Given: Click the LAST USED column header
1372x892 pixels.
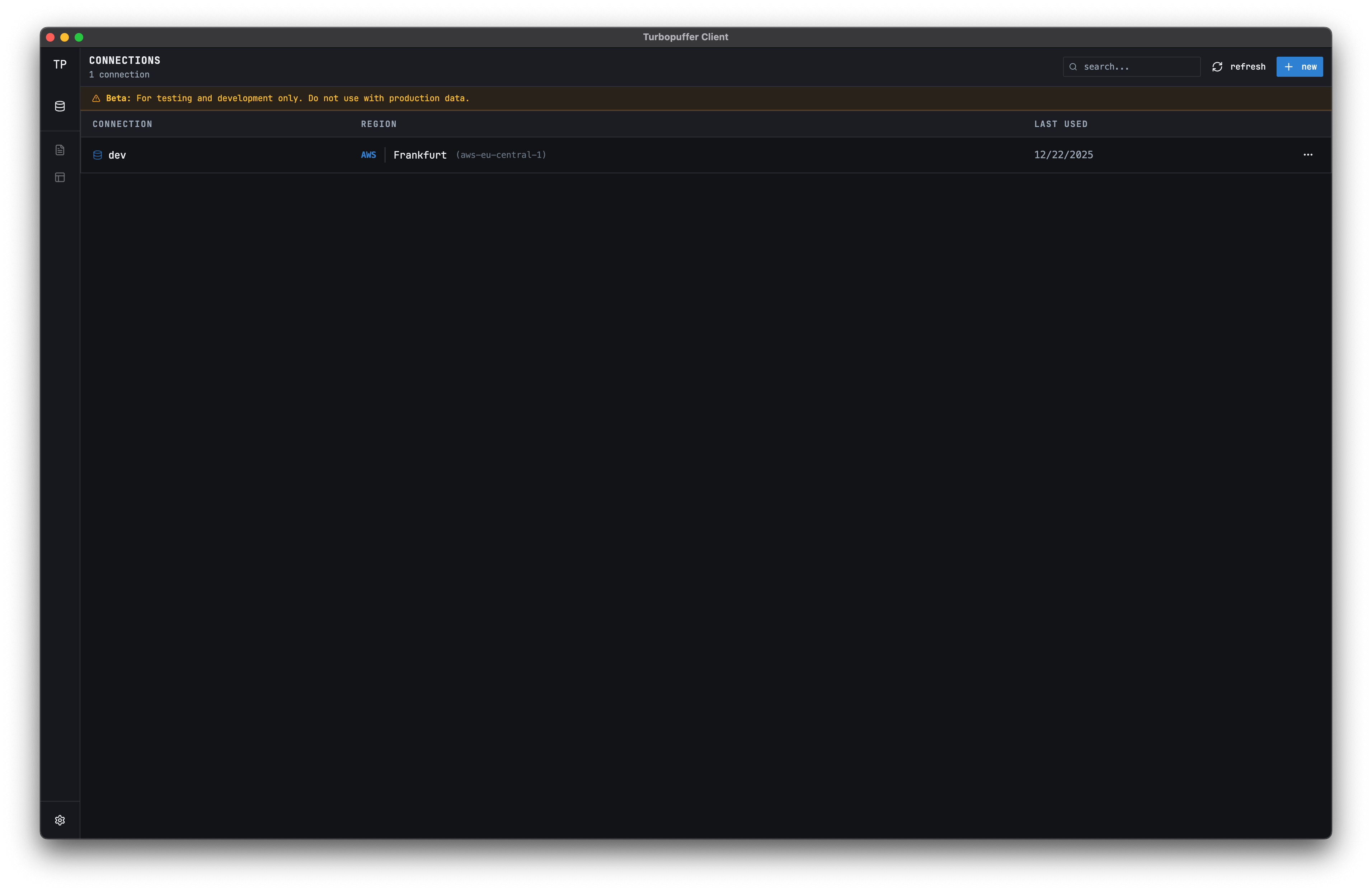Looking at the screenshot, I should tap(1060, 124).
